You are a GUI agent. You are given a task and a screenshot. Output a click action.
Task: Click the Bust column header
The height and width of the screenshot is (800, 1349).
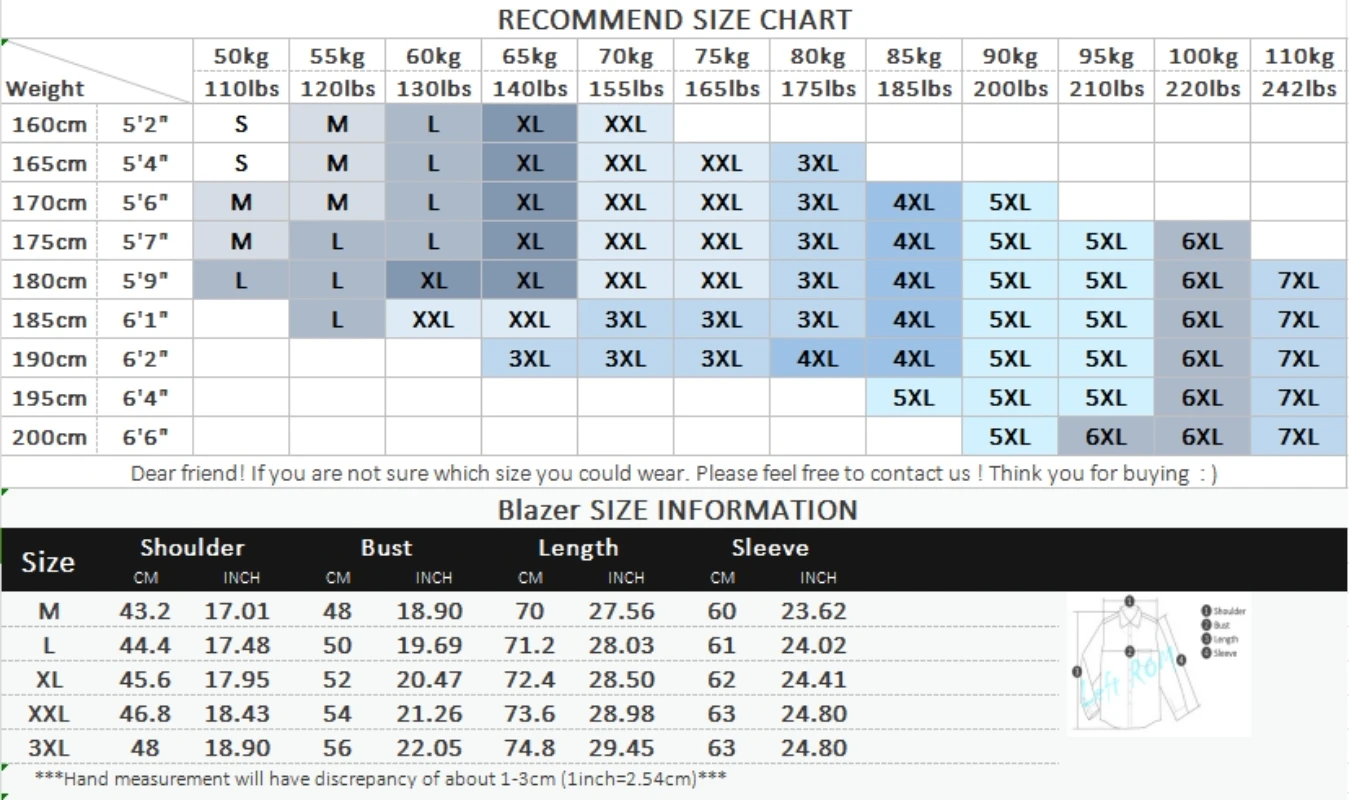[386, 547]
